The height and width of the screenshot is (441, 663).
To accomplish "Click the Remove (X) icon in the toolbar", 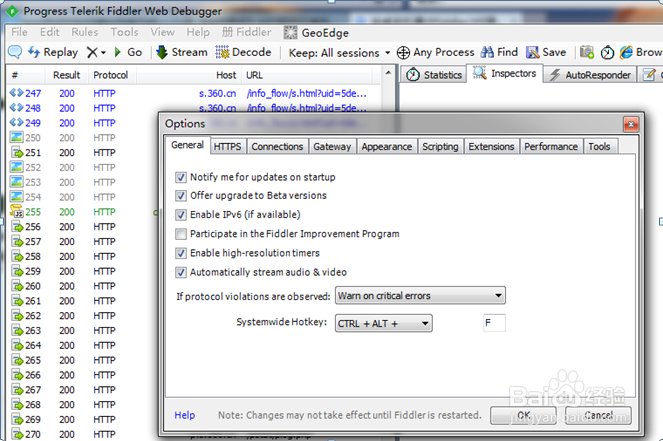I will 92,52.
